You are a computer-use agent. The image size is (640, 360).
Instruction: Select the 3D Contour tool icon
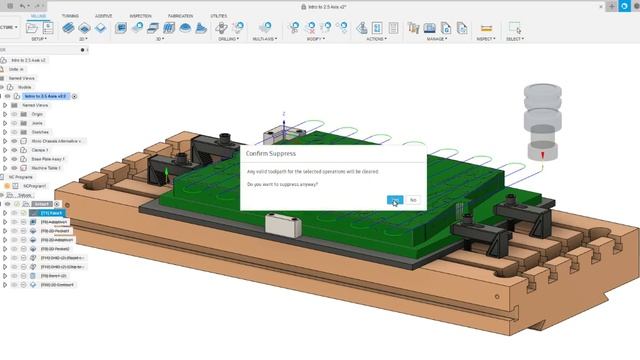pyautogui.click(x=201, y=28)
